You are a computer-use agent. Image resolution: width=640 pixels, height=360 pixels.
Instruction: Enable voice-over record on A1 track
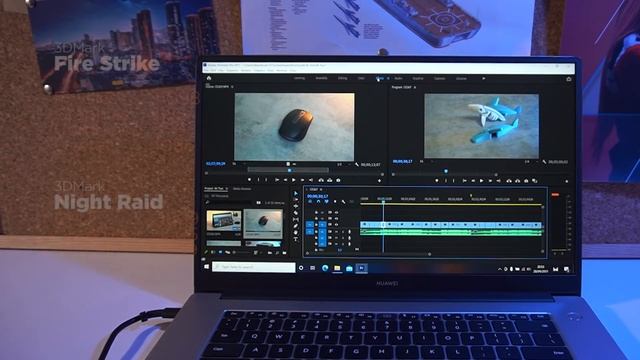[349, 231]
